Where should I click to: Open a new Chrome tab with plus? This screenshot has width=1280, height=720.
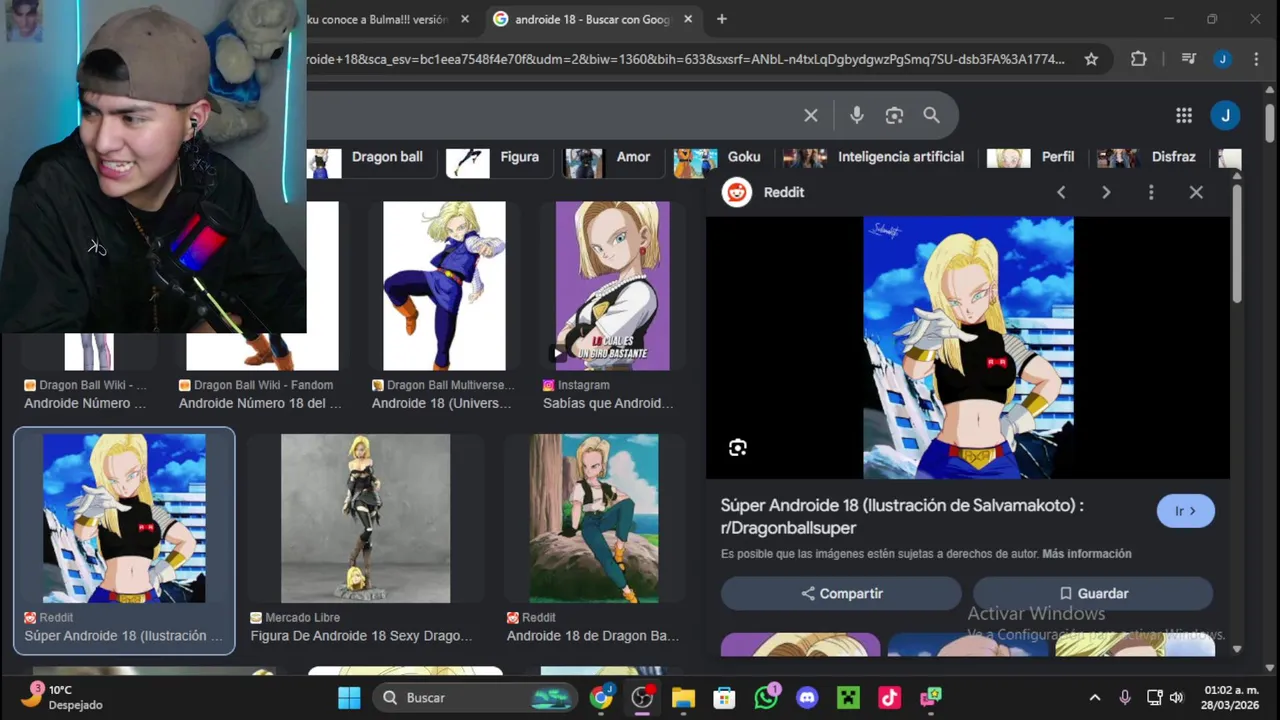tap(721, 19)
